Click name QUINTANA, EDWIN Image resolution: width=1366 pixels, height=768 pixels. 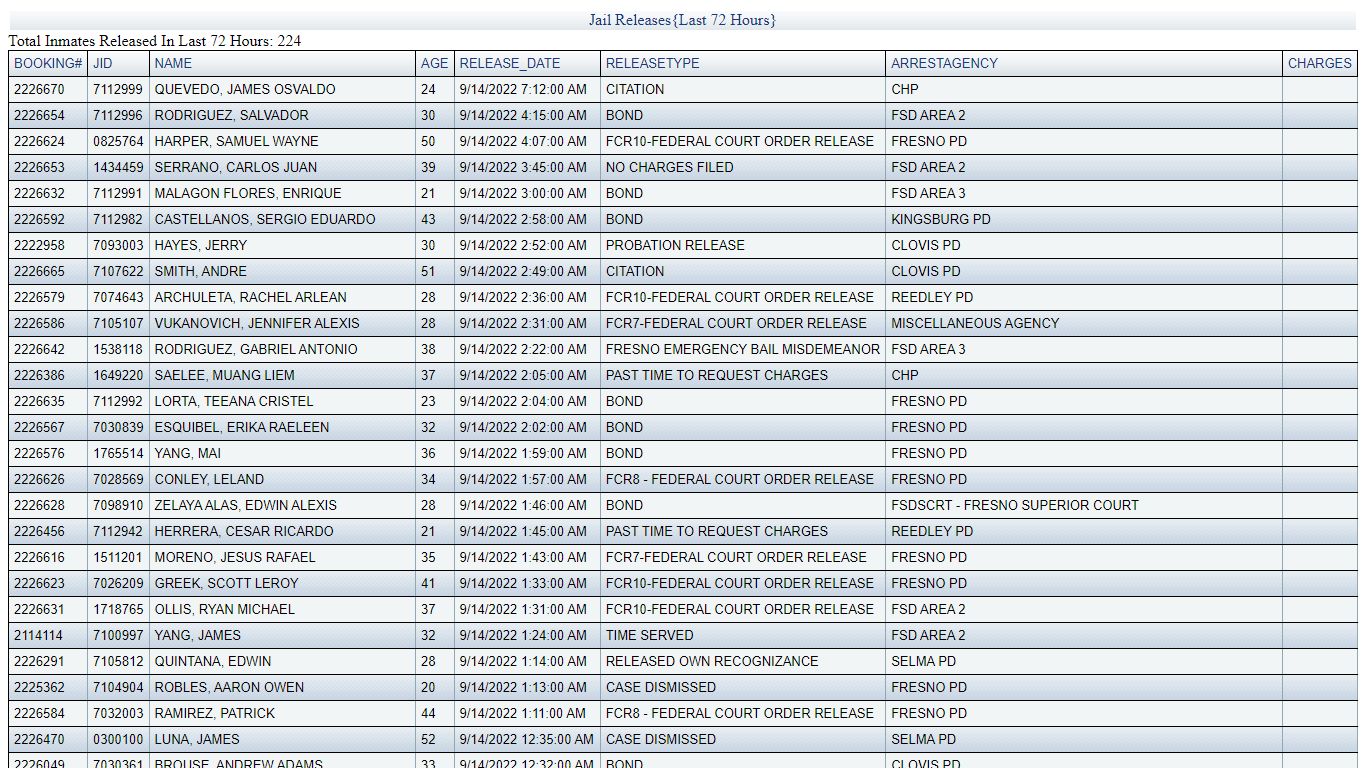point(213,661)
